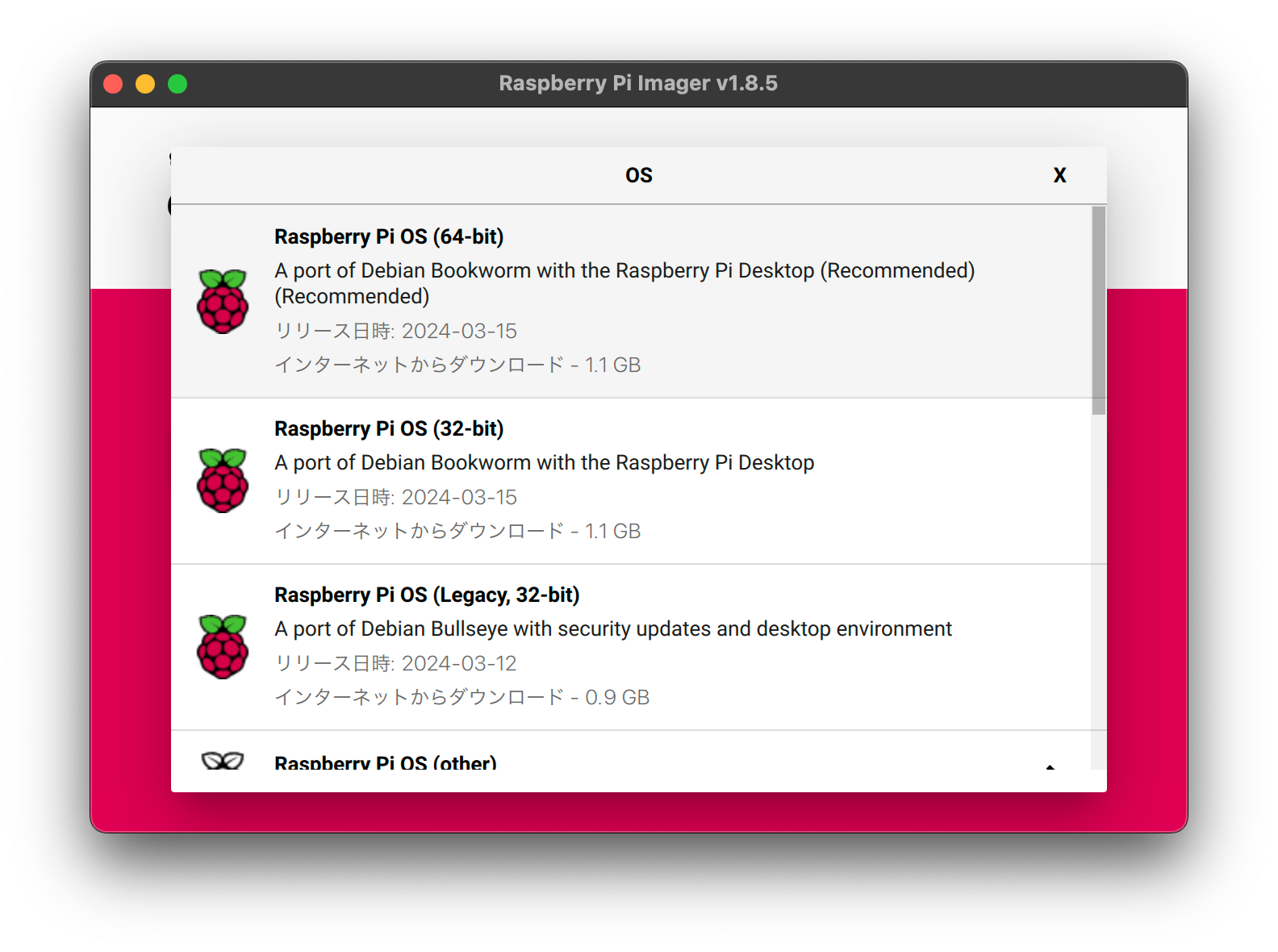Viewport: 1278px width, 952px height.
Task: Click the 64-bit entry's 2024-03-15 release date
Action: click(395, 331)
